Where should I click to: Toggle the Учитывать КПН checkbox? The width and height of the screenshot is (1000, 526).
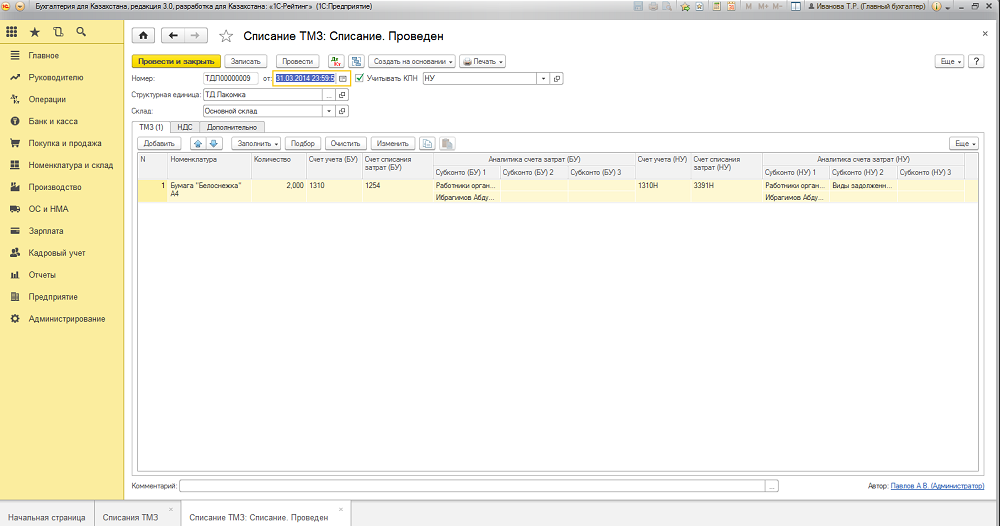[360, 78]
